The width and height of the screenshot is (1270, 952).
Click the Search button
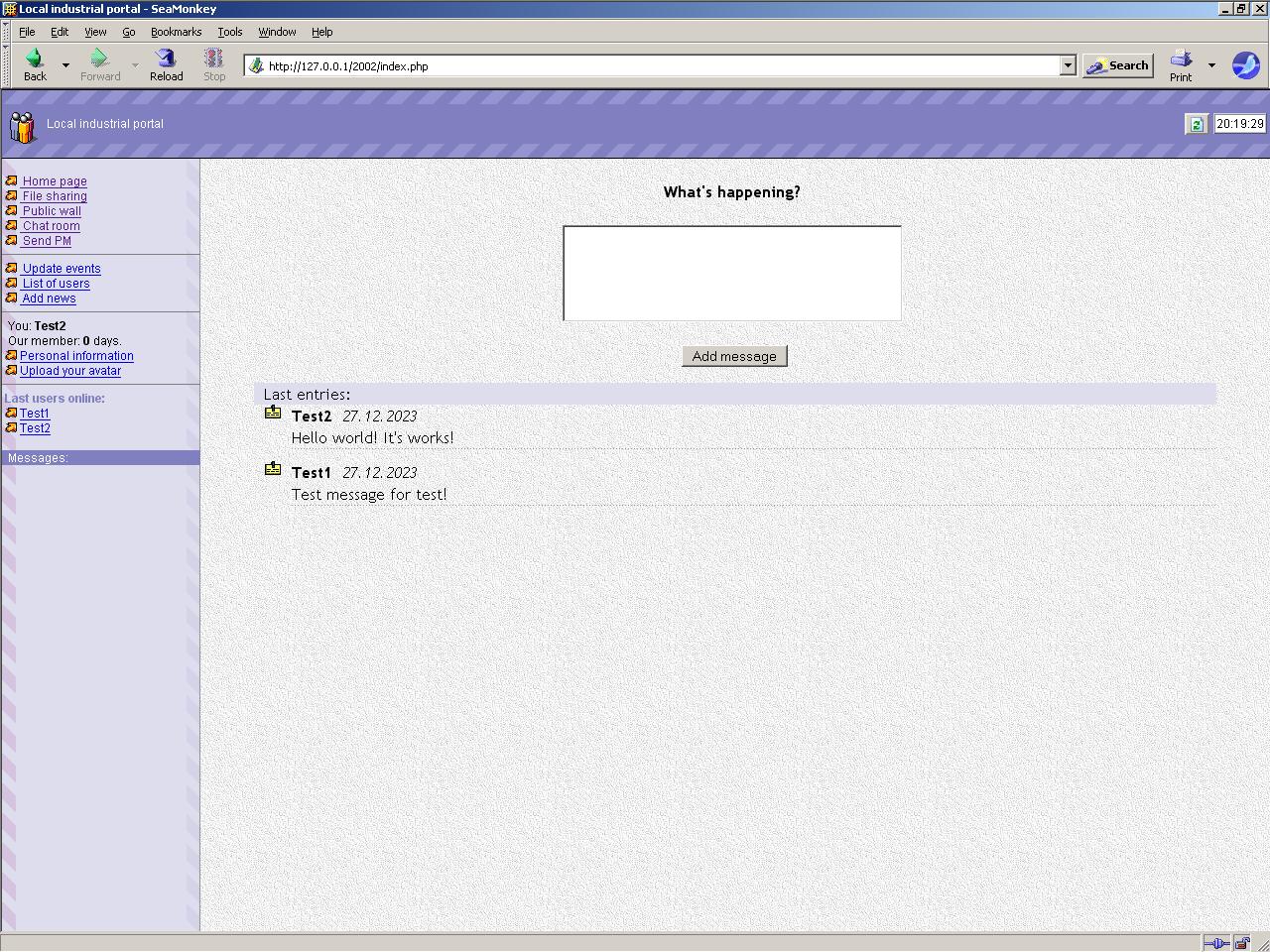click(x=1117, y=65)
